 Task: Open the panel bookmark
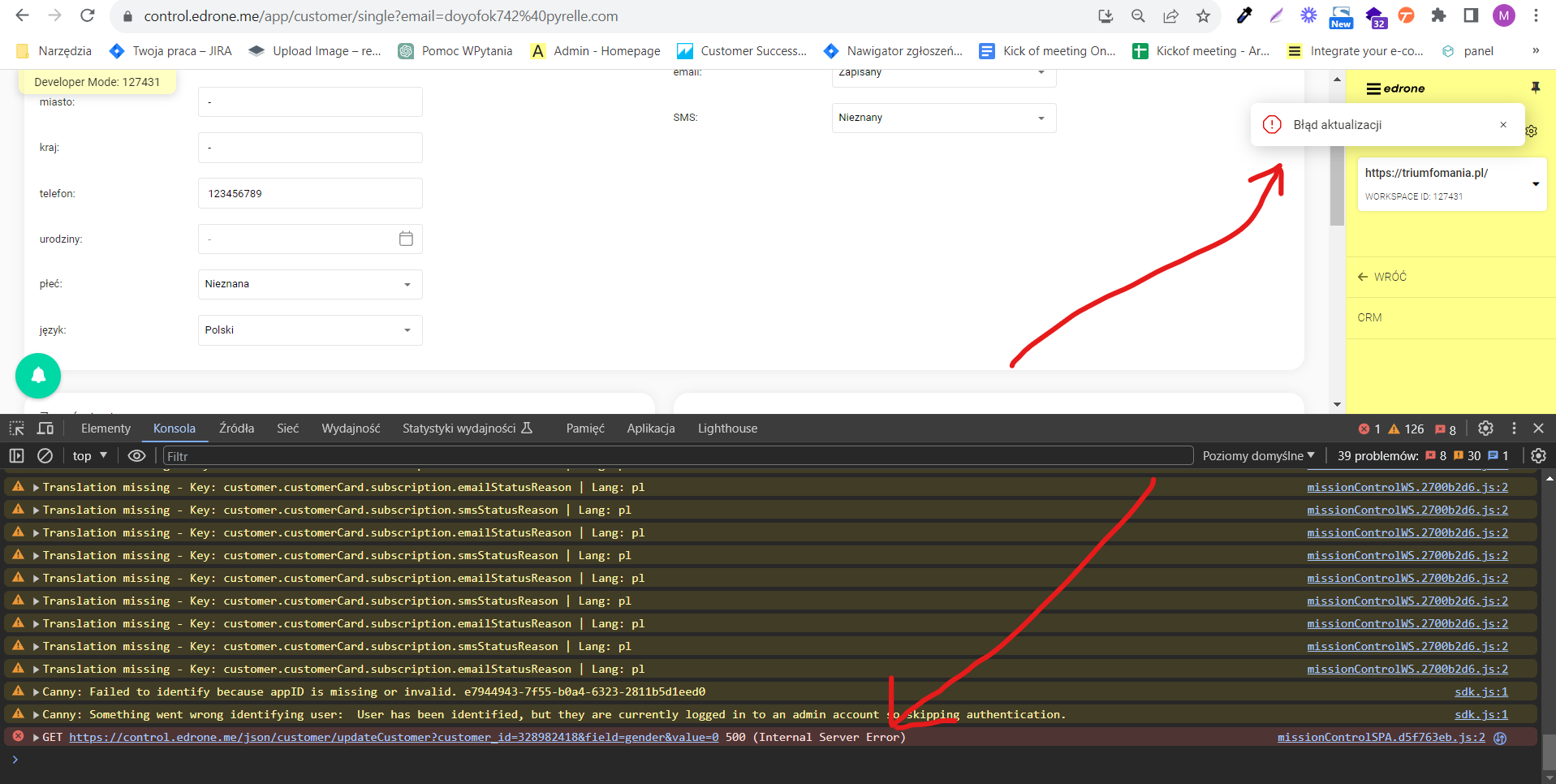(x=1468, y=50)
